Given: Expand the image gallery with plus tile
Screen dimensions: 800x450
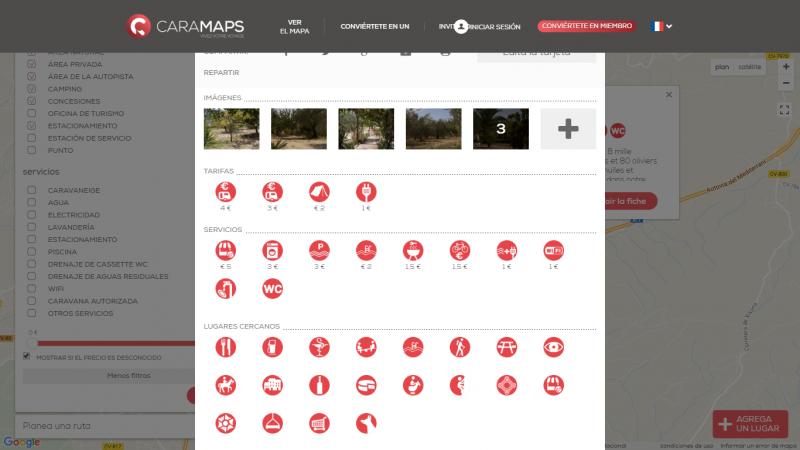Looking at the screenshot, I should (x=568, y=129).
